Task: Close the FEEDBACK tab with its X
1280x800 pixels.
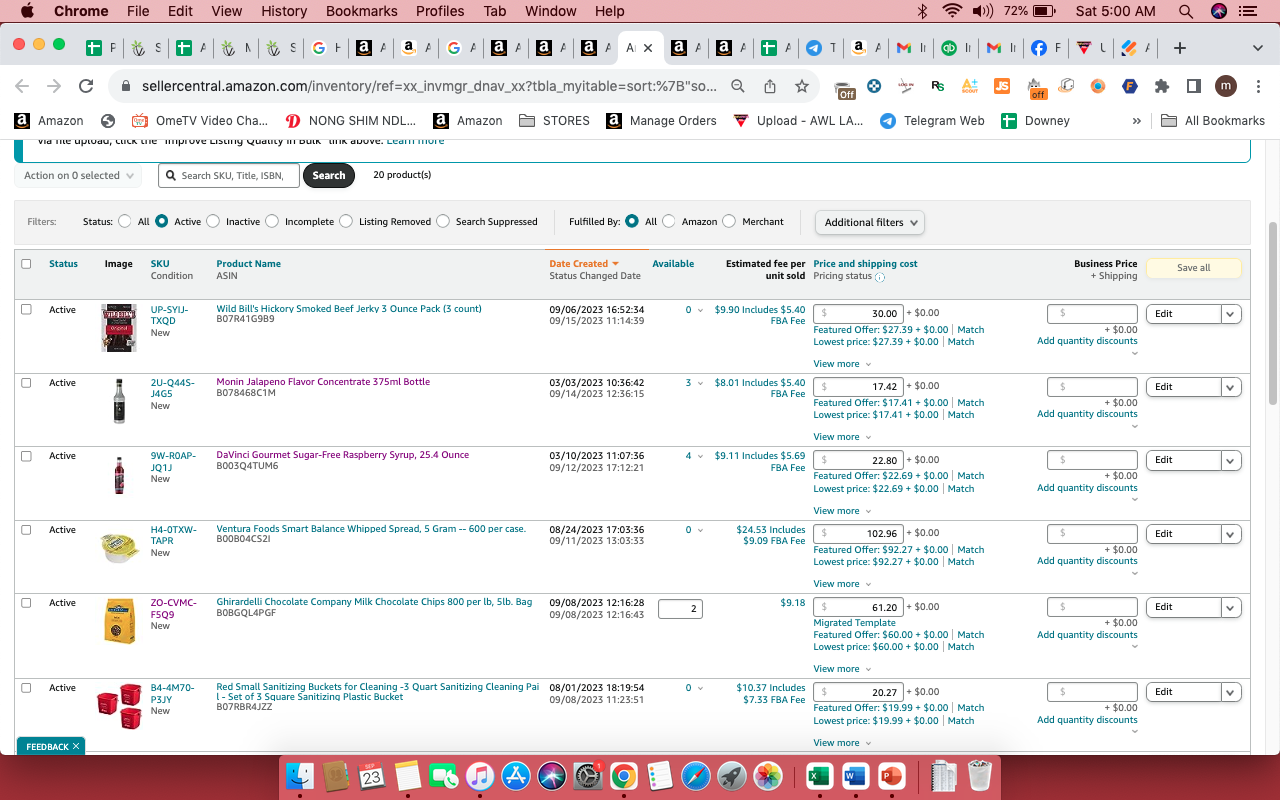Action: 76,746
